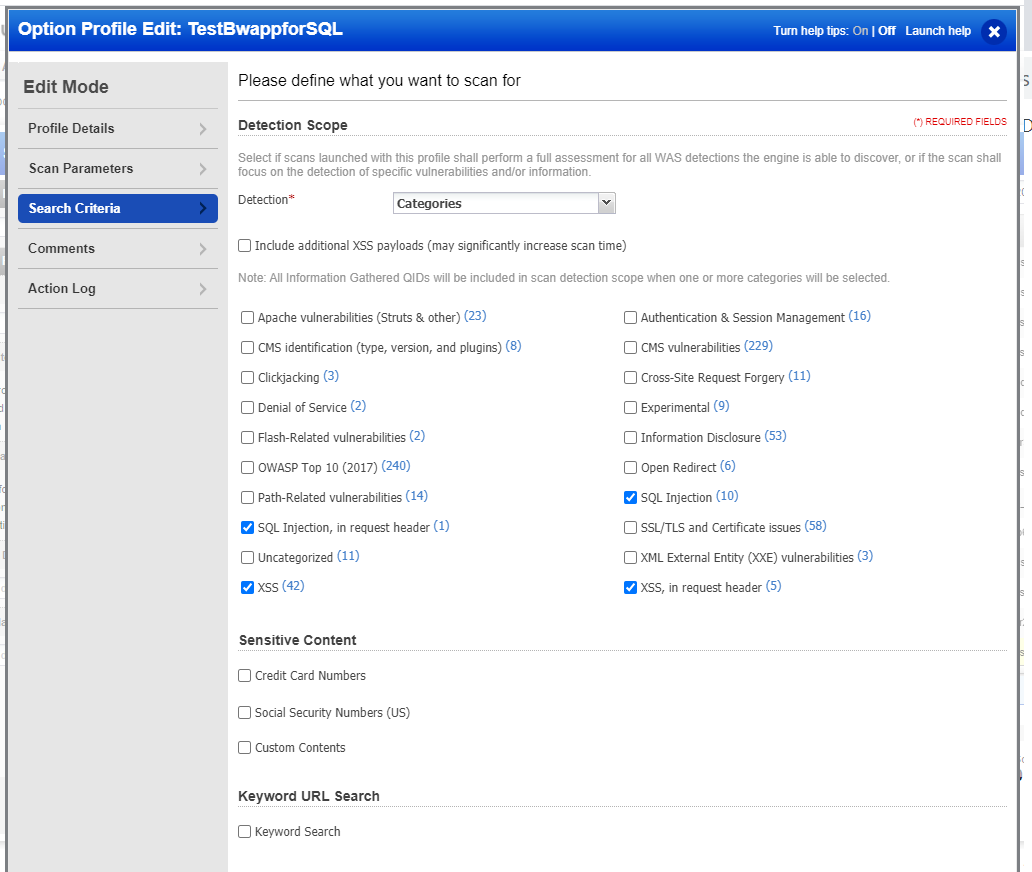Open Cross-Site Request Forgery count (11)

pyautogui.click(x=800, y=376)
